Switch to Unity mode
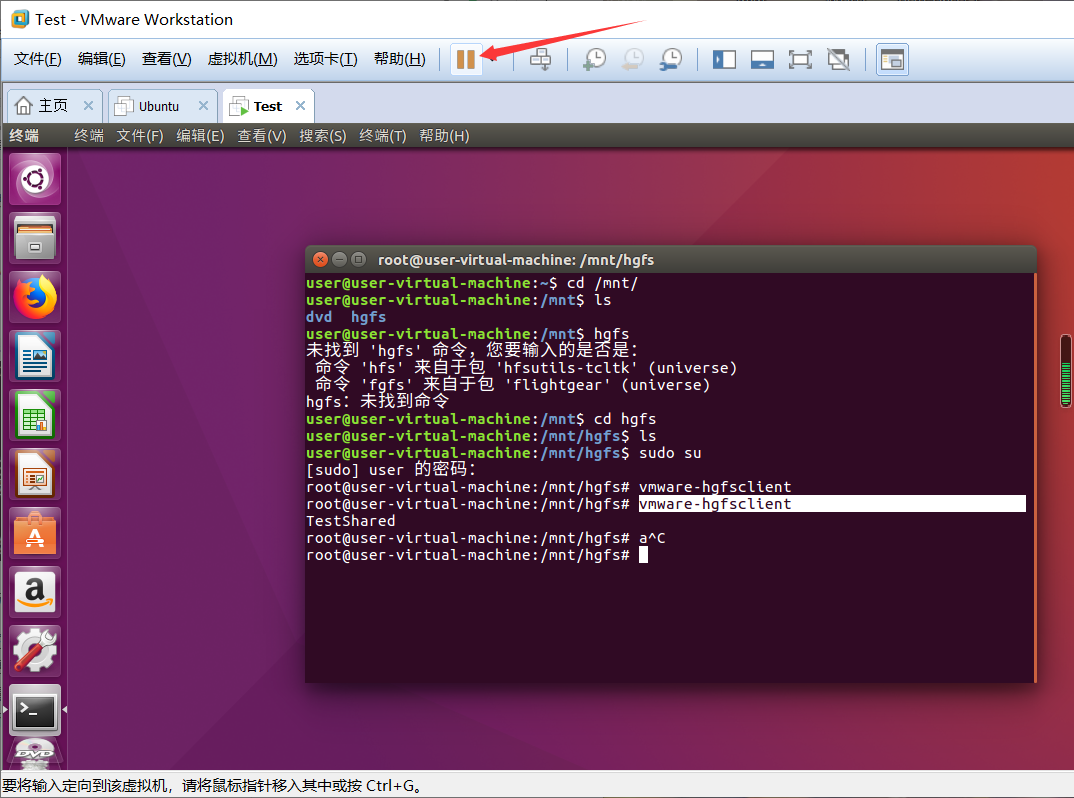This screenshot has height=798, width=1074. click(x=838, y=59)
